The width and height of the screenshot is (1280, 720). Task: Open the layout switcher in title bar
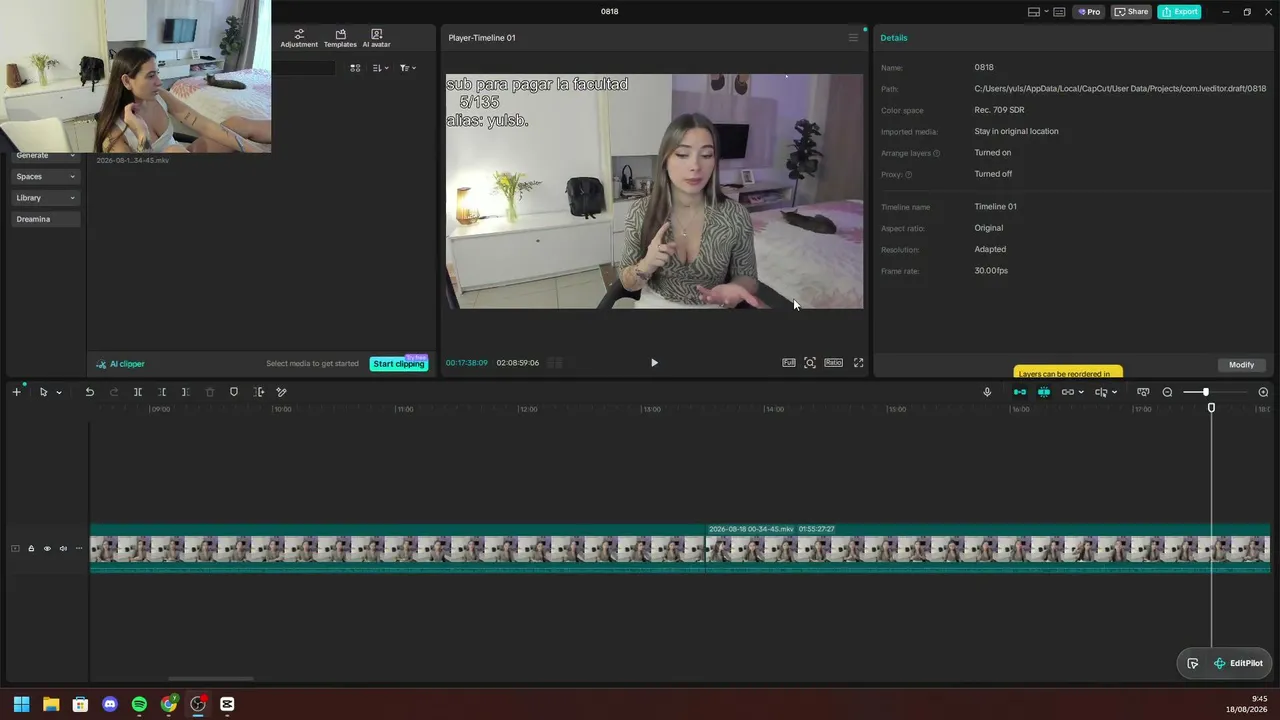[1038, 12]
